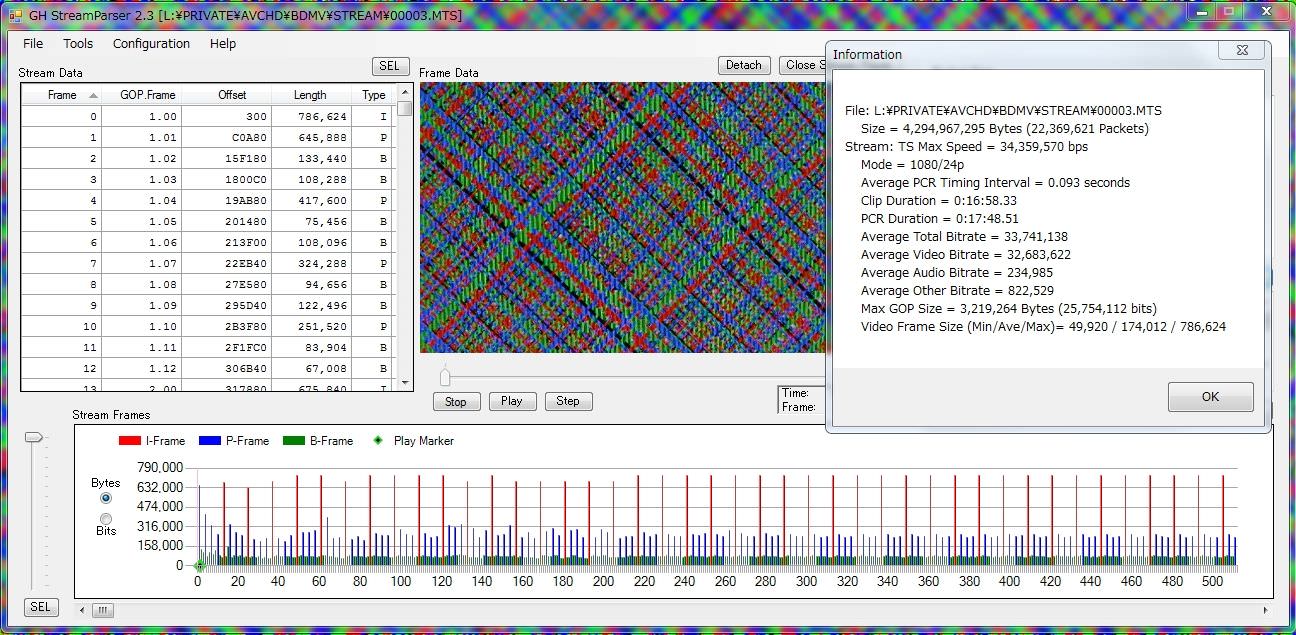The width and height of the screenshot is (1296, 635).
Task: Close the Information dialog with X
Action: pyautogui.click(x=1241, y=52)
